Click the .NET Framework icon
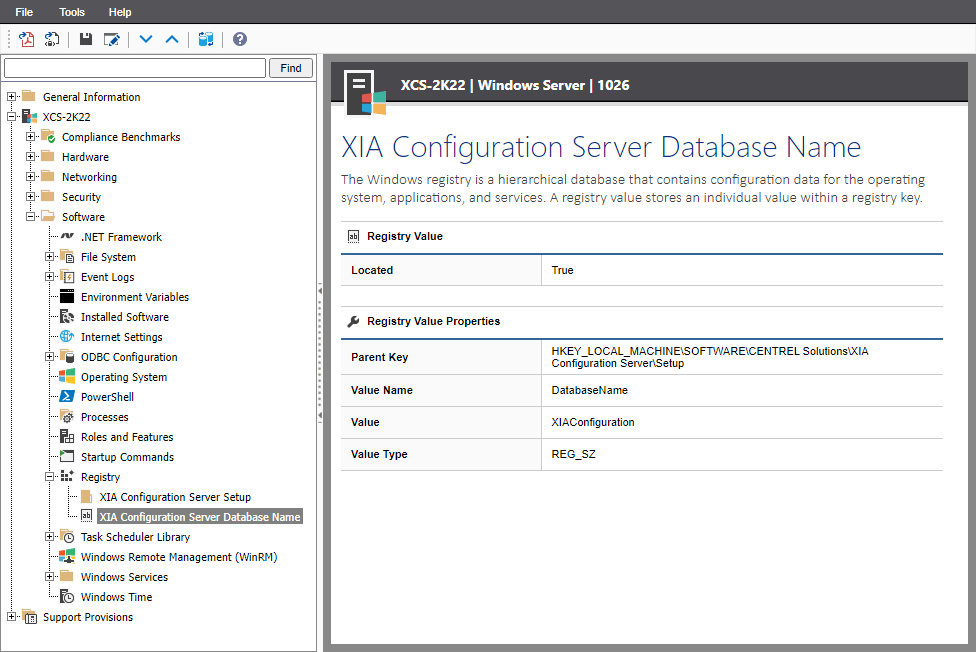976x652 pixels. click(67, 237)
